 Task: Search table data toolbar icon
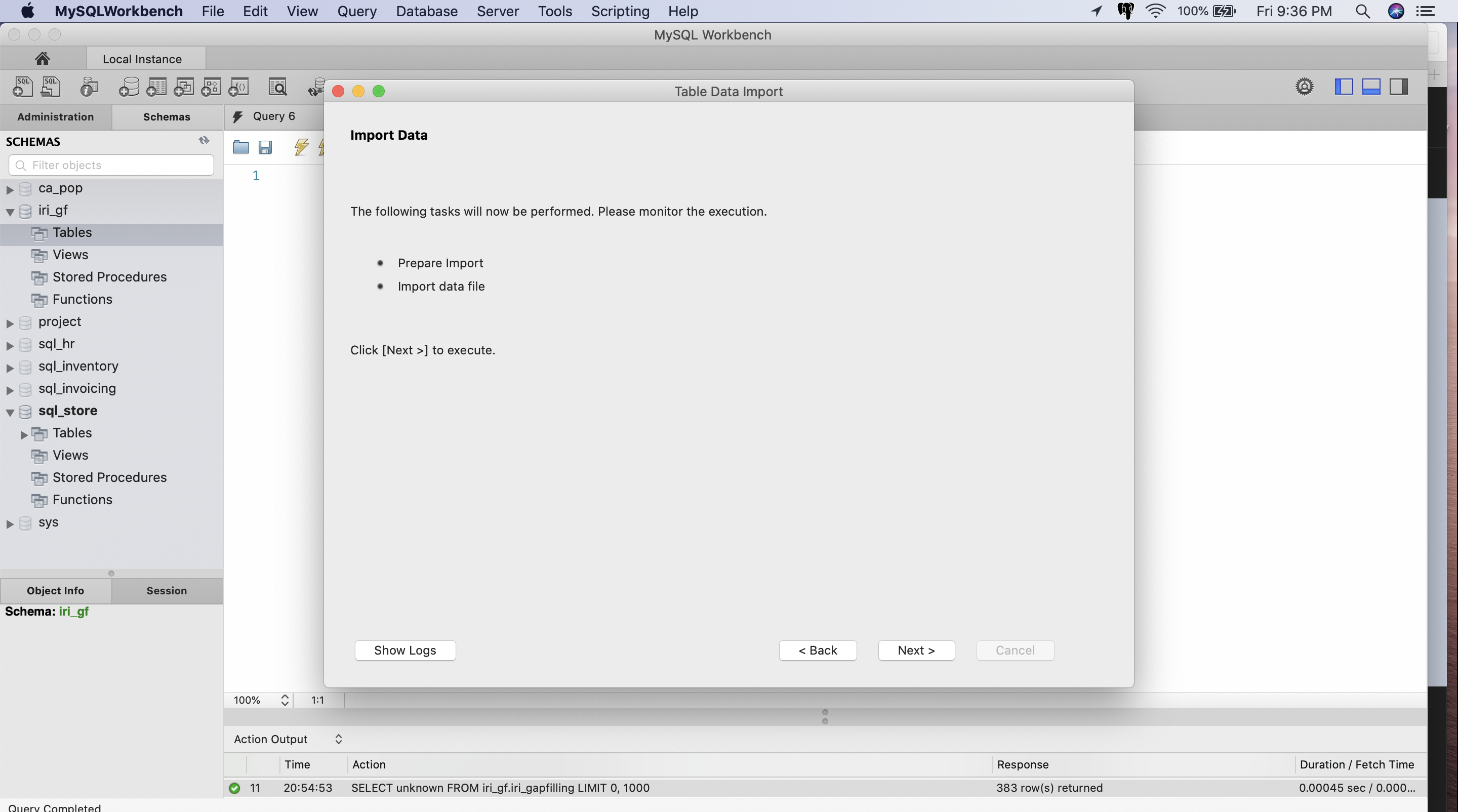[277, 87]
